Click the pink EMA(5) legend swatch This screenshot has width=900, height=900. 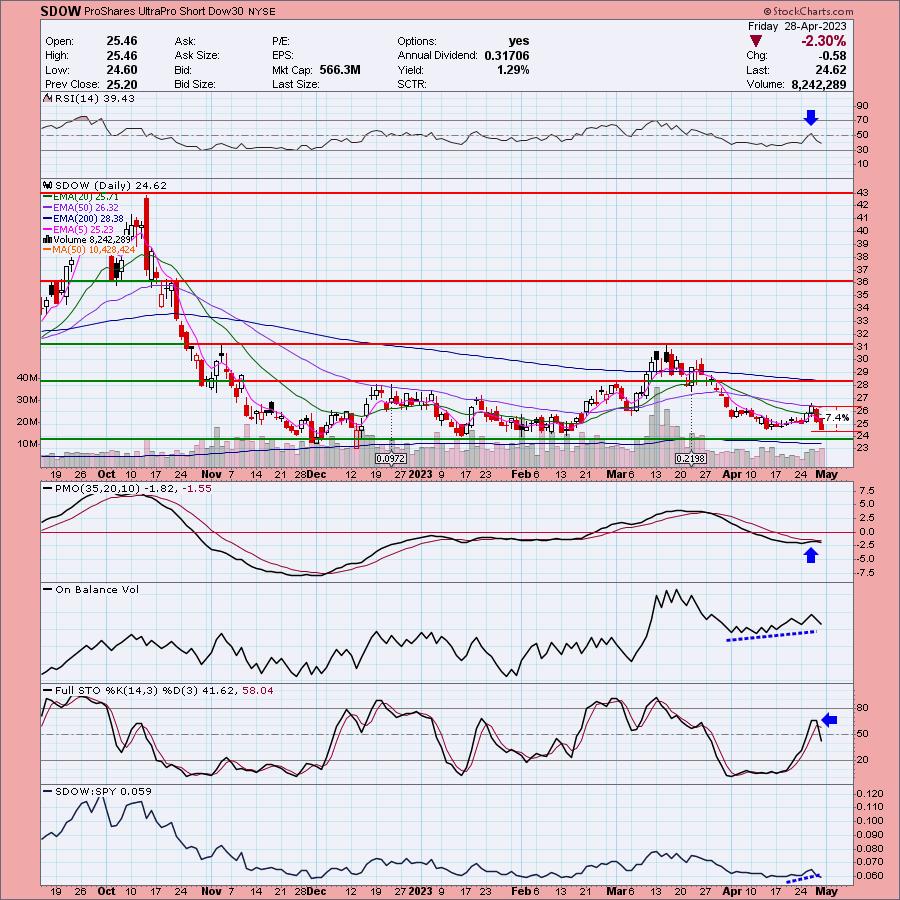pyautogui.click(x=48, y=229)
